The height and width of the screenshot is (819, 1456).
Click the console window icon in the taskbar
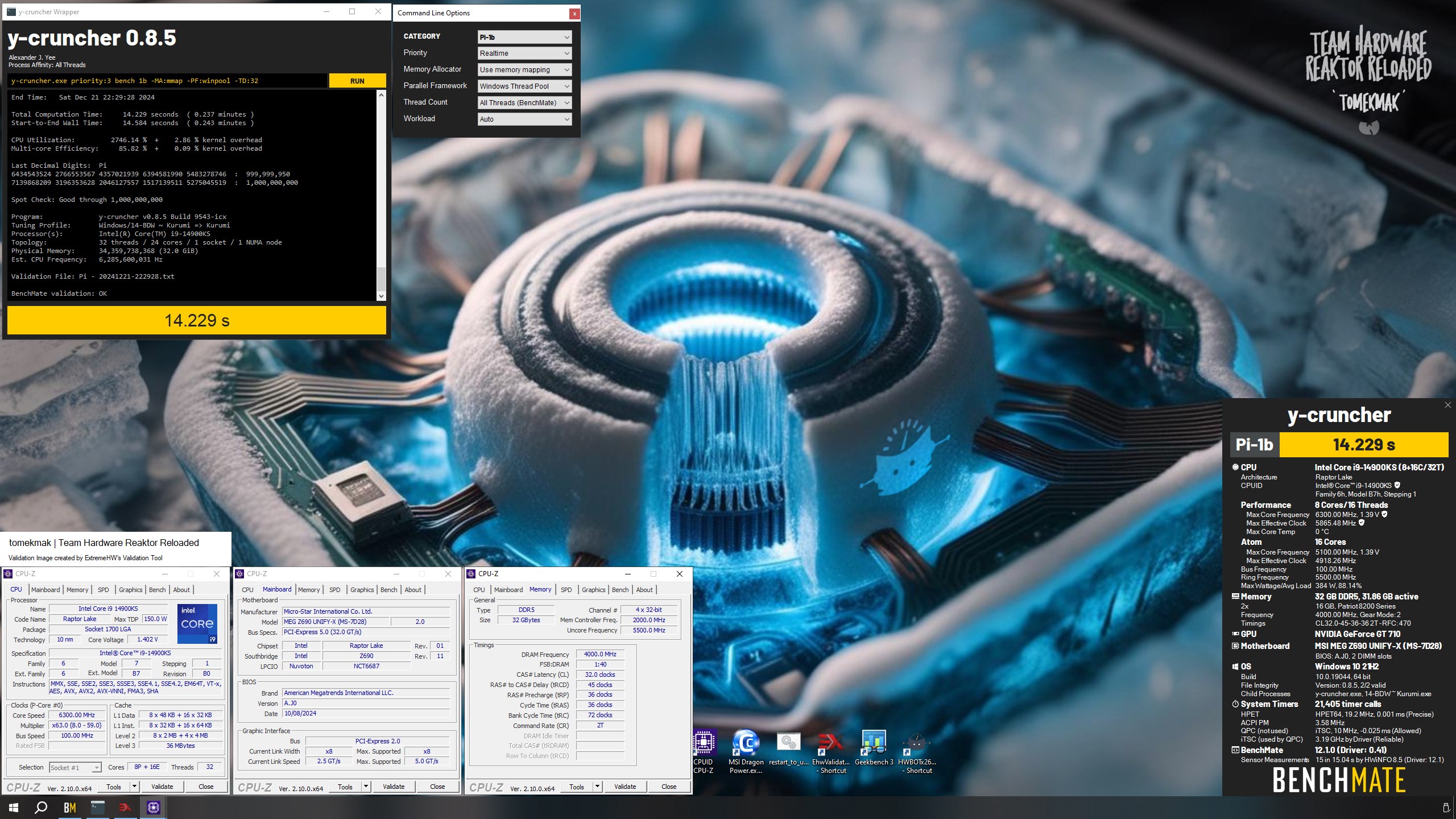click(98, 808)
